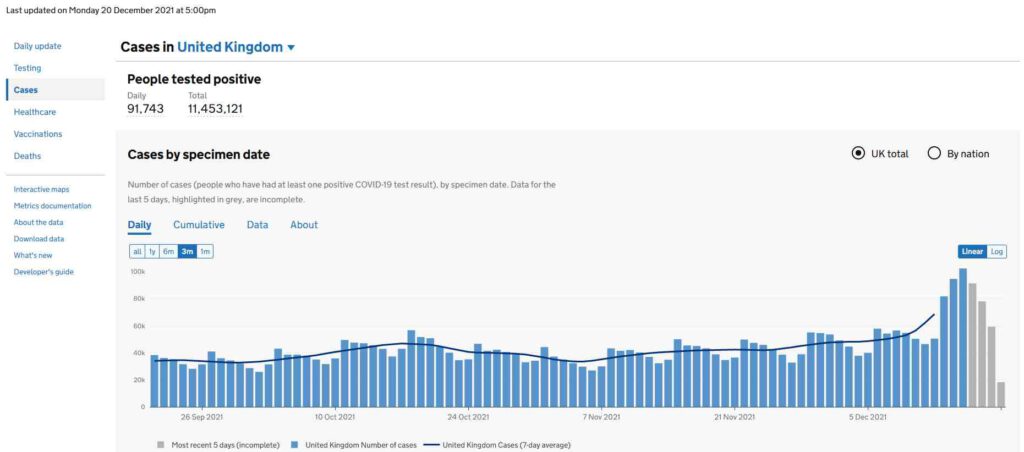Click the 100k y-axis label
The width and height of the screenshot is (1024, 452).
click(x=137, y=271)
